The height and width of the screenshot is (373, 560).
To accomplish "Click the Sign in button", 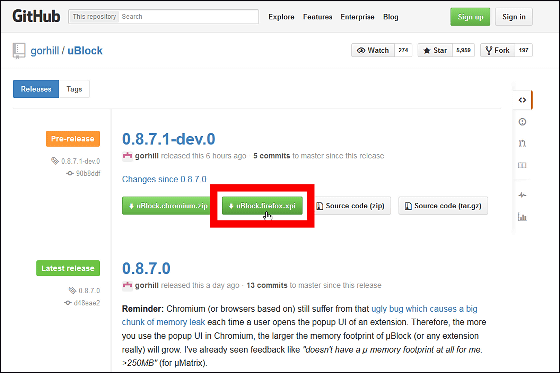I will tap(514, 17).
